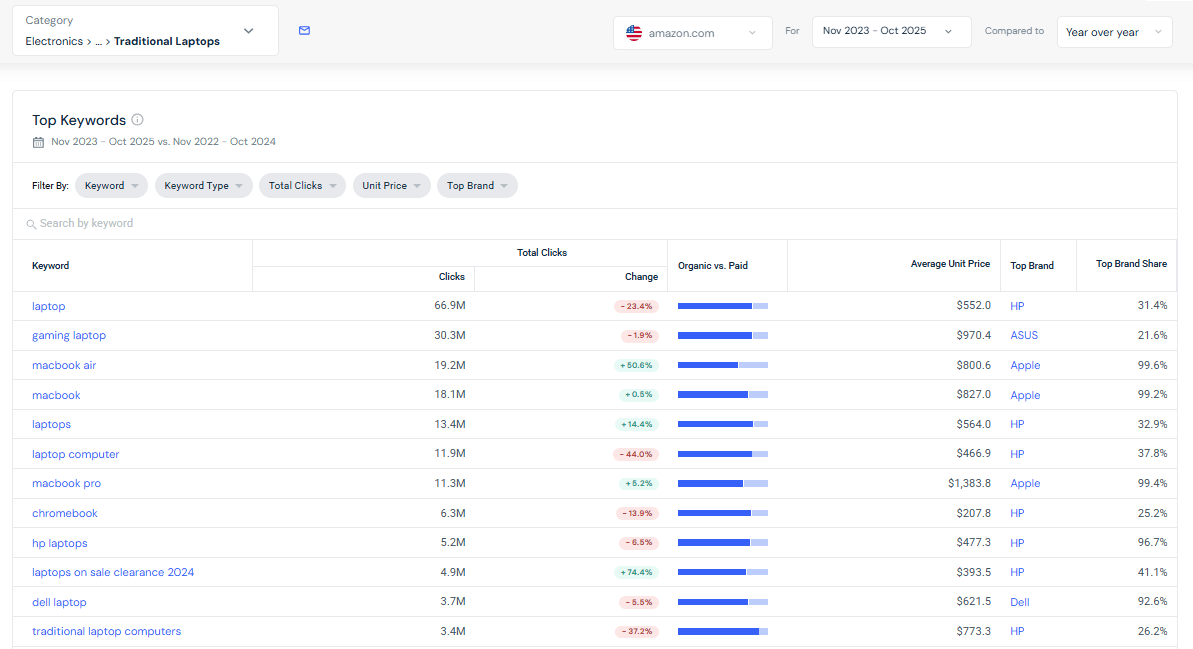Open the macbook air keyword link
Screen dimensions: 1193x649
(x=64, y=365)
